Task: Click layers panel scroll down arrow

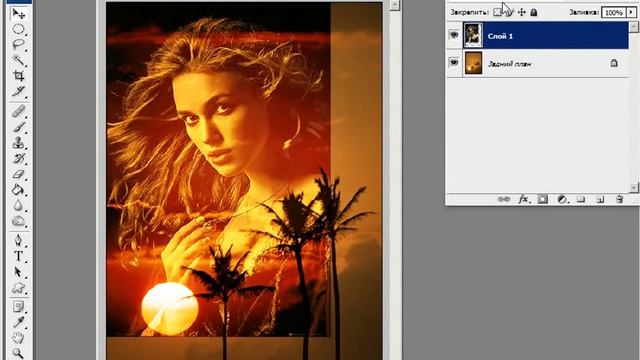Action: pyautogui.click(x=633, y=187)
